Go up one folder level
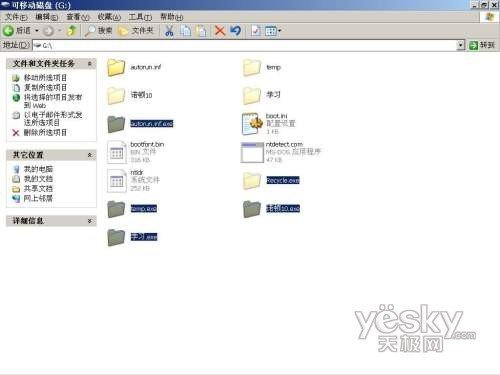 coord(71,31)
